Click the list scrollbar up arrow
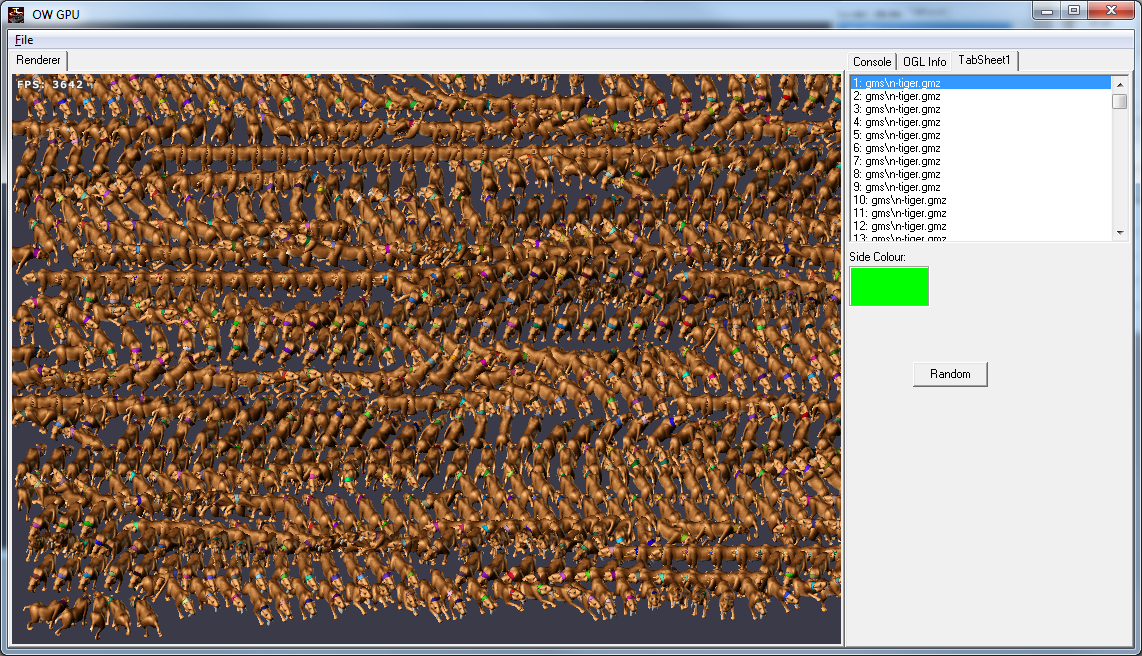 (1120, 84)
